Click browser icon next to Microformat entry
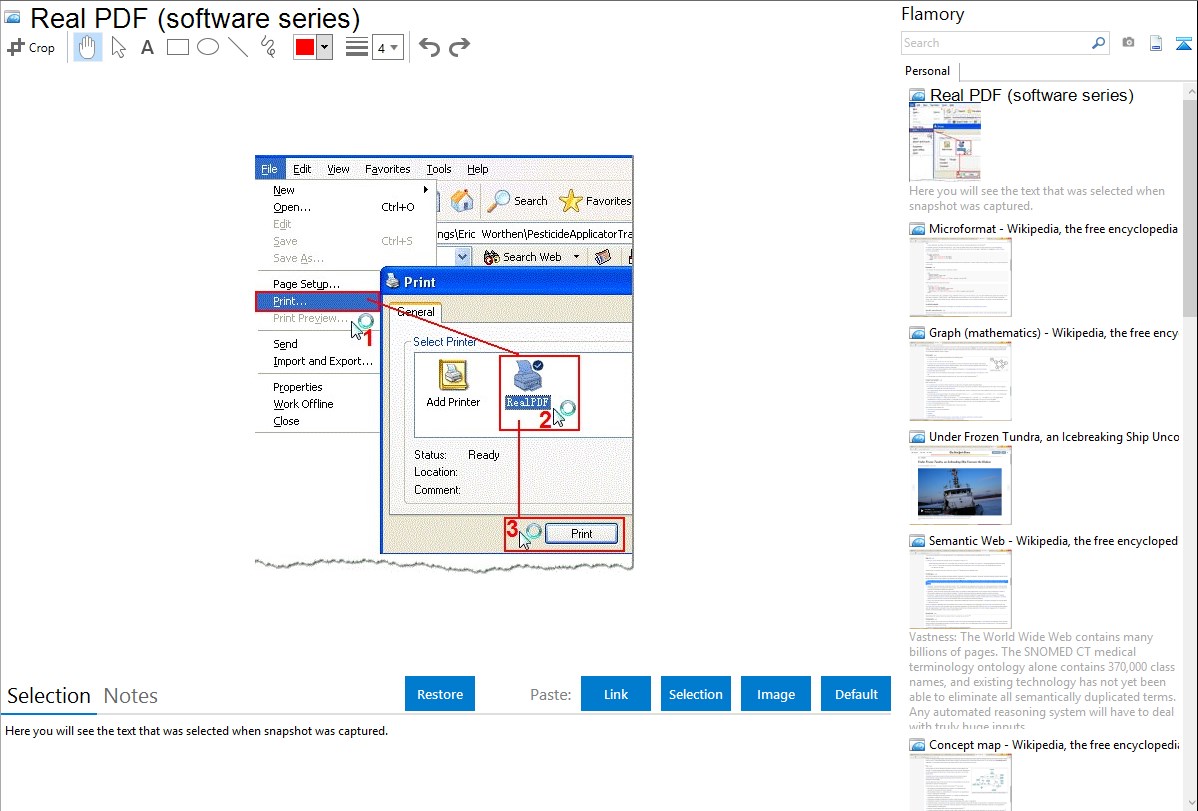This screenshot has width=1198, height=811. (x=917, y=229)
